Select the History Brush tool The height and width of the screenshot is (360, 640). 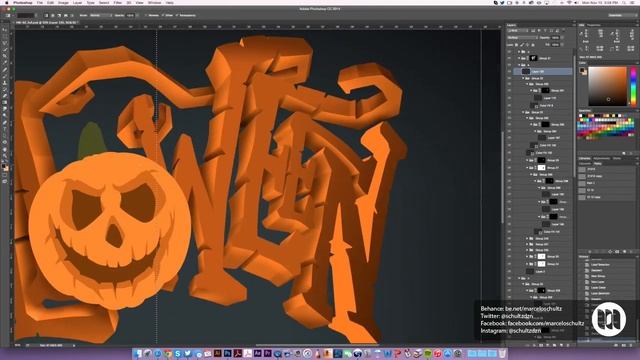pos(5,89)
